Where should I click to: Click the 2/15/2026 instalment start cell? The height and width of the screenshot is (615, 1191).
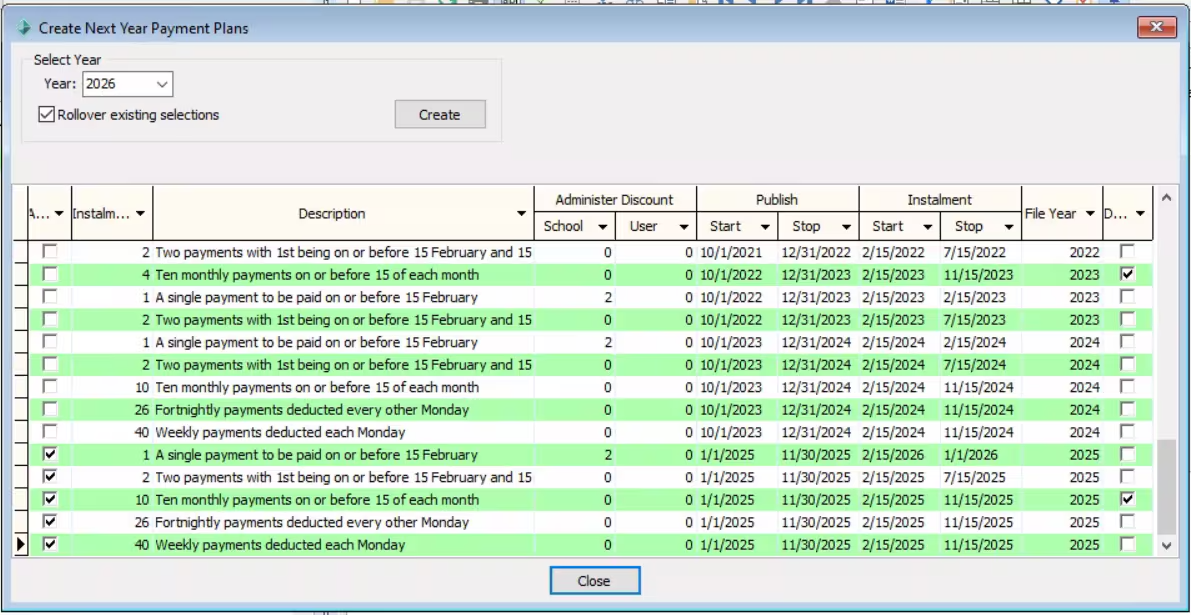click(899, 455)
